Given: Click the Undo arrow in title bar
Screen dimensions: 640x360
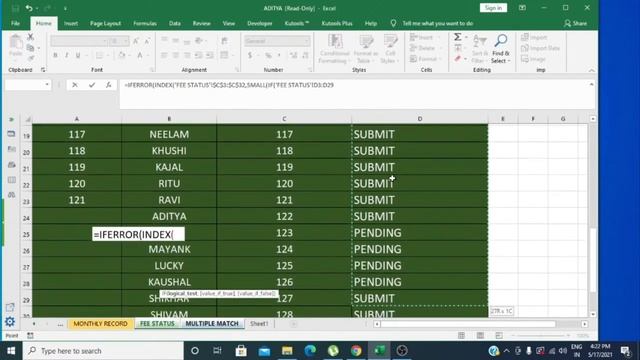Looking at the screenshot, I should [29, 8].
